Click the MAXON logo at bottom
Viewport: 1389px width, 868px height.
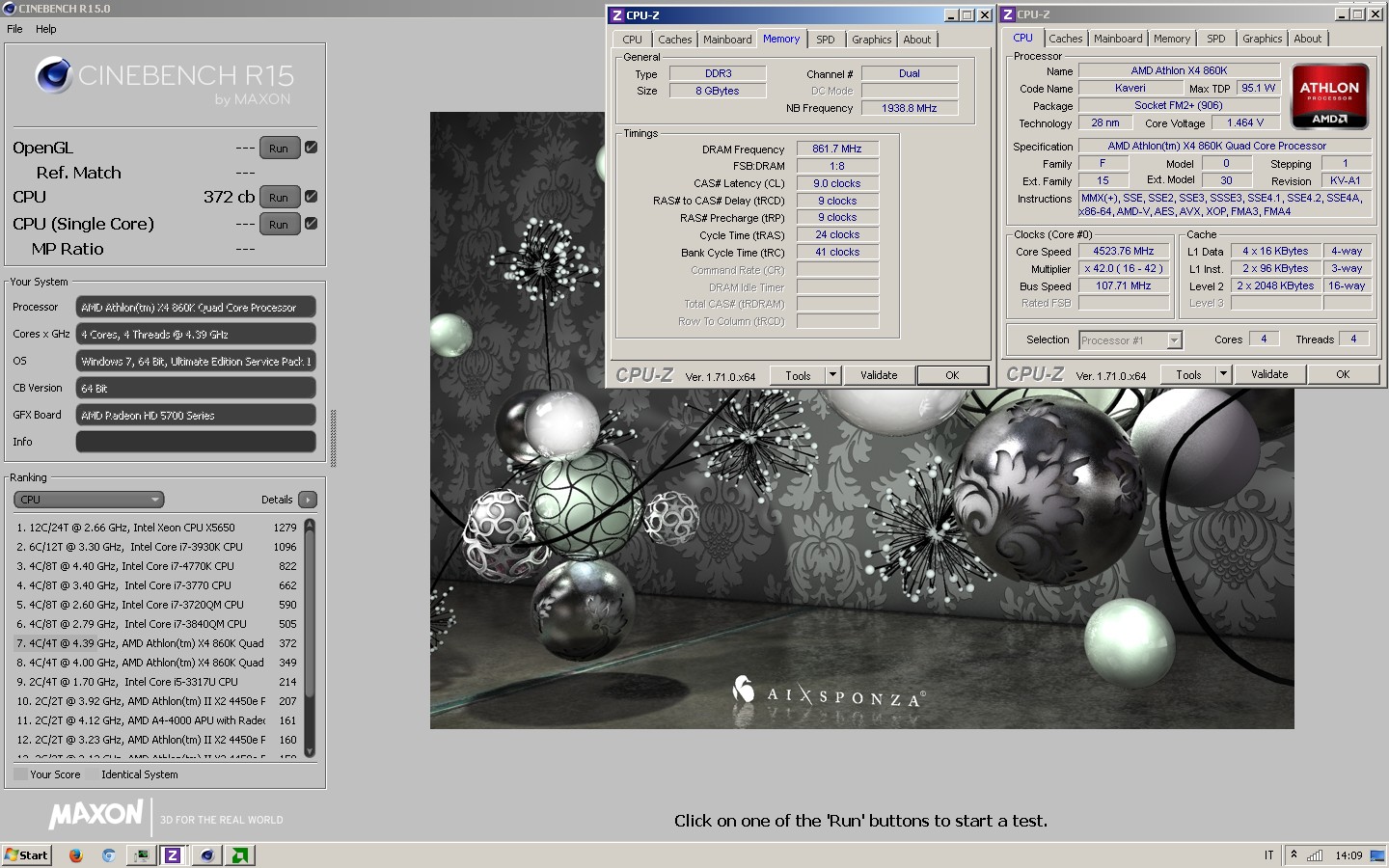coord(96,815)
